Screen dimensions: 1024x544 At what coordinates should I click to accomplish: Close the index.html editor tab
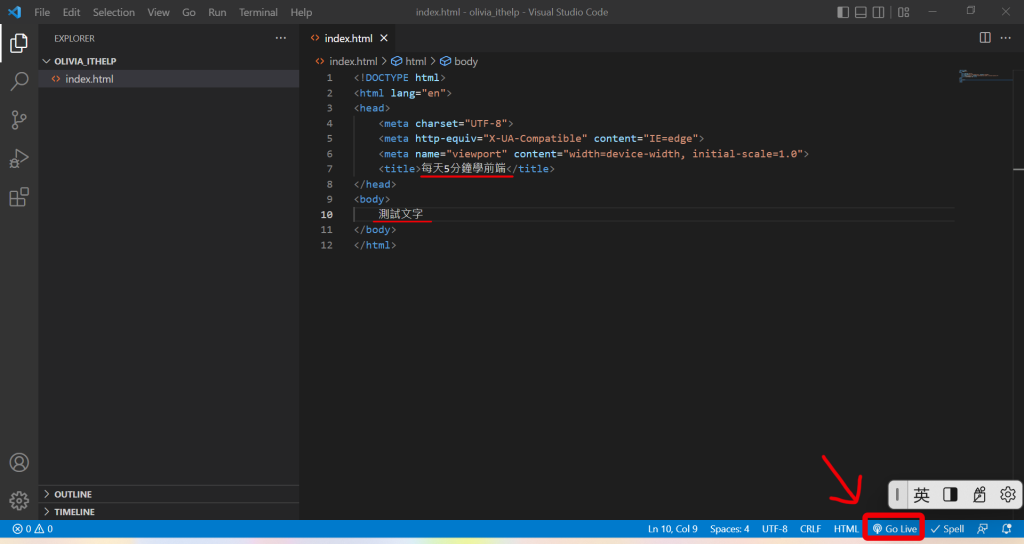384,38
